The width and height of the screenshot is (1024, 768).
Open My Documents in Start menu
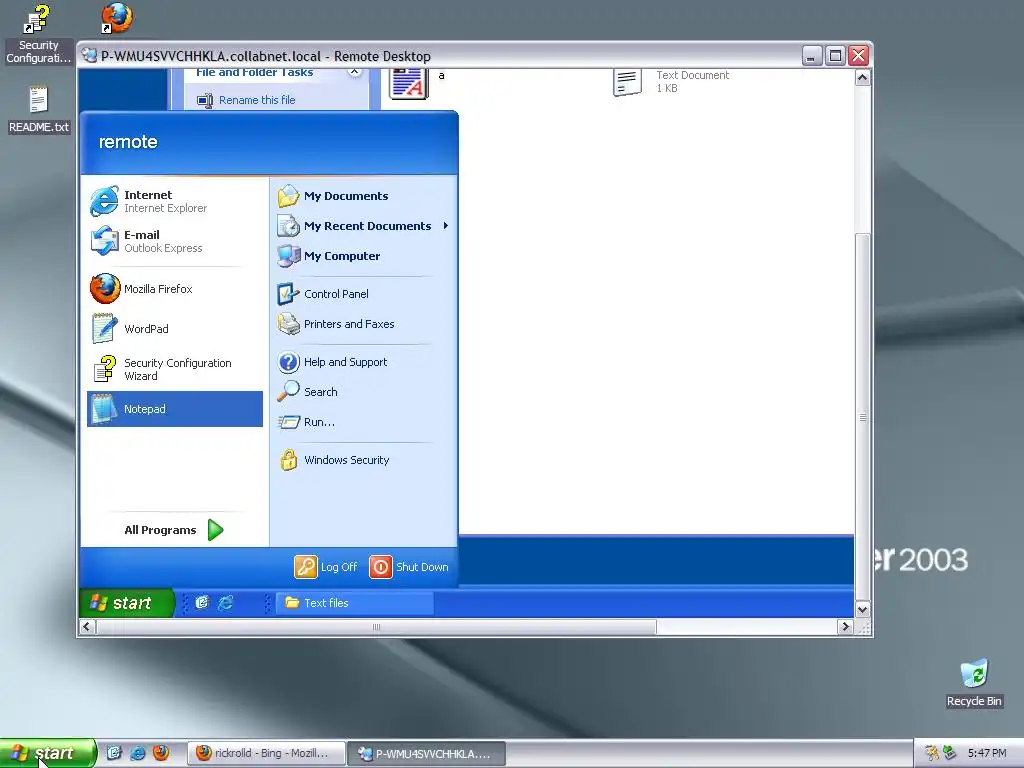[x=363, y=196]
